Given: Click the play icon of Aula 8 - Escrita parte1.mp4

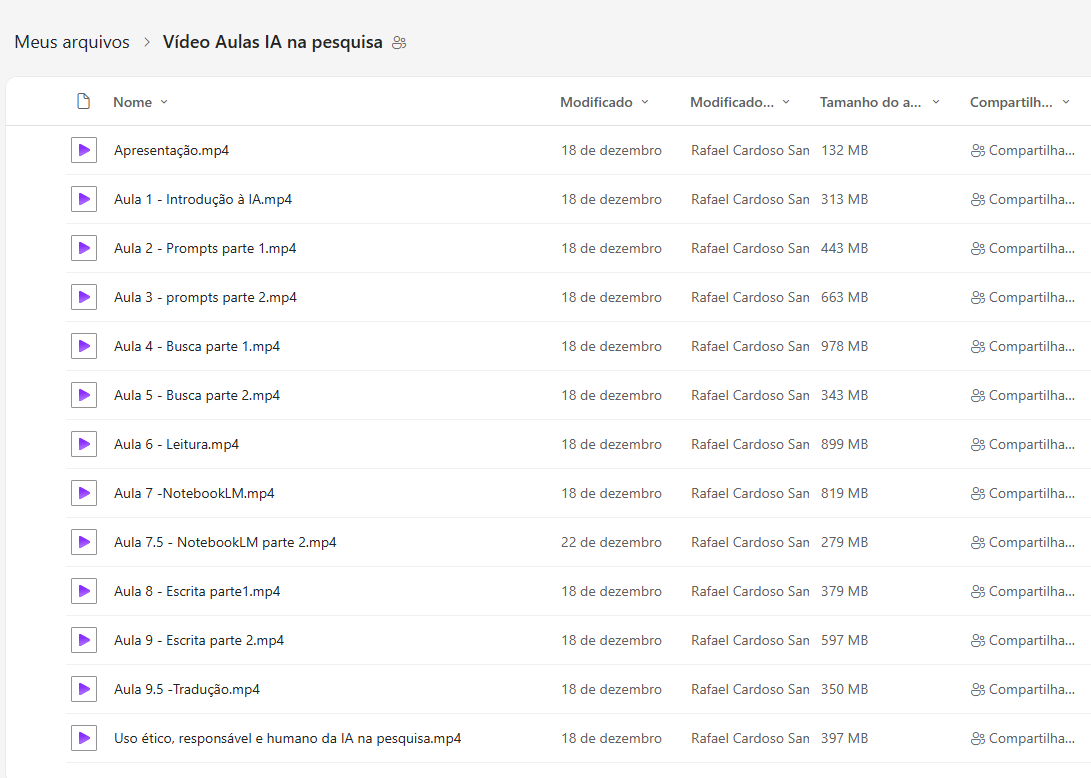Looking at the screenshot, I should [83, 591].
